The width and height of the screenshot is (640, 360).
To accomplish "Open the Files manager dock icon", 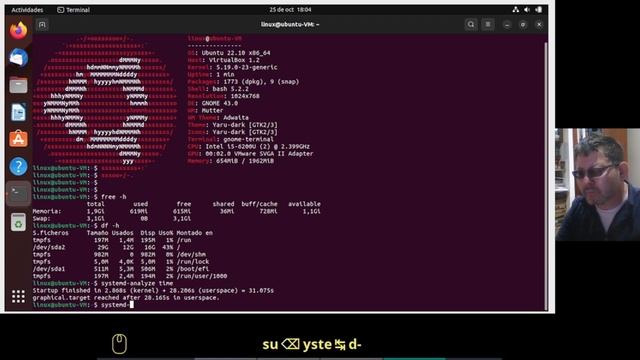I will click(18, 85).
